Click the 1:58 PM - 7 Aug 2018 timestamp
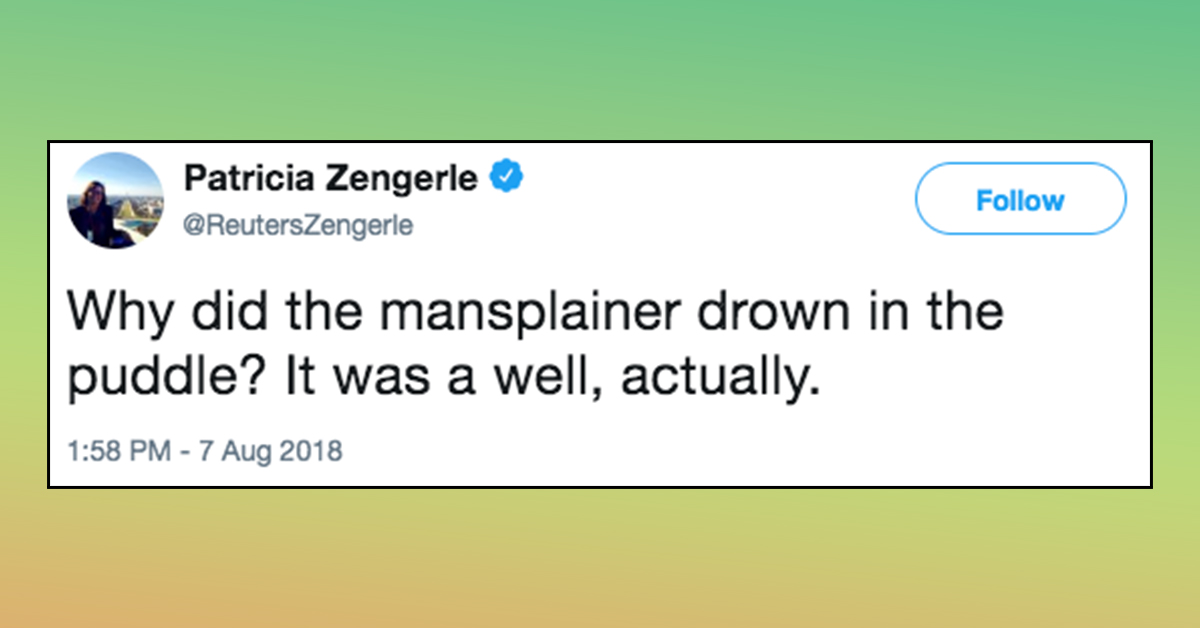This screenshot has height=628, width=1200. (x=205, y=451)
